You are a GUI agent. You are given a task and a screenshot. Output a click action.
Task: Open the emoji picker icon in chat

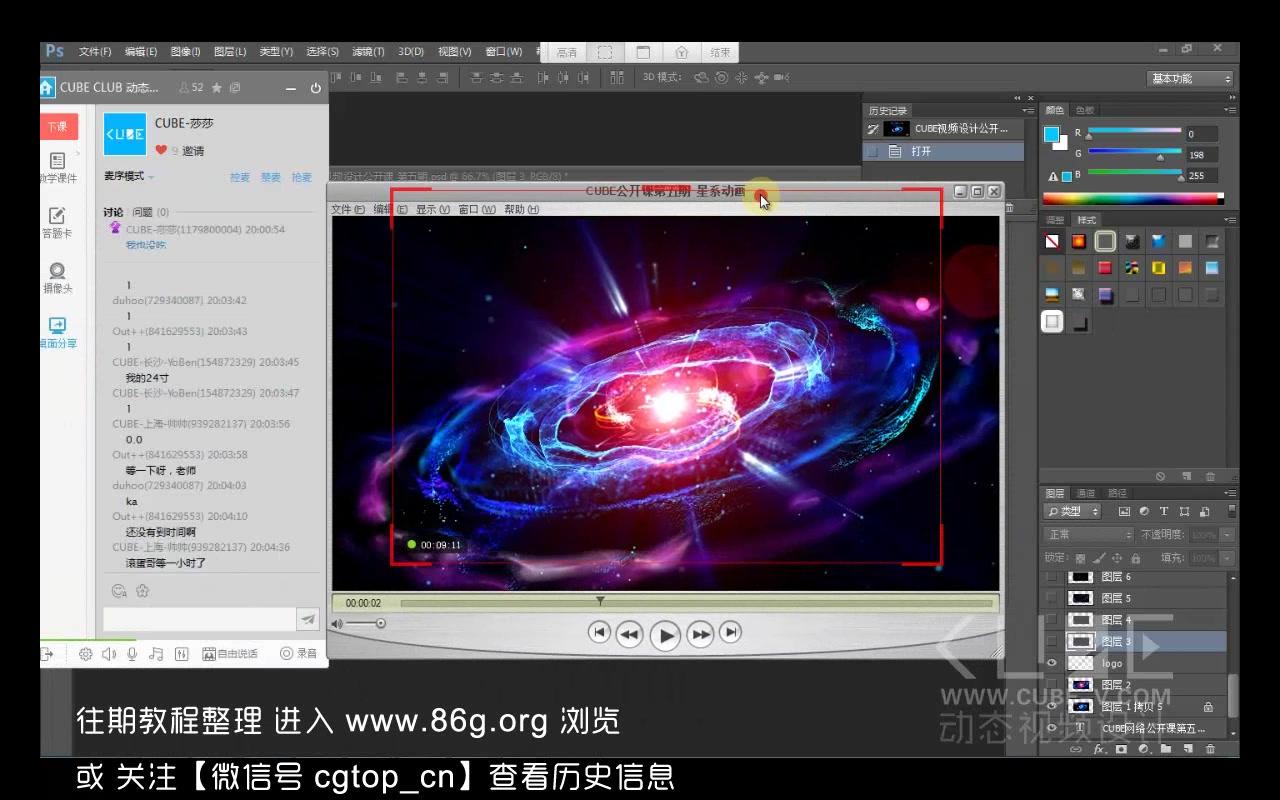(x=119, y=591)
